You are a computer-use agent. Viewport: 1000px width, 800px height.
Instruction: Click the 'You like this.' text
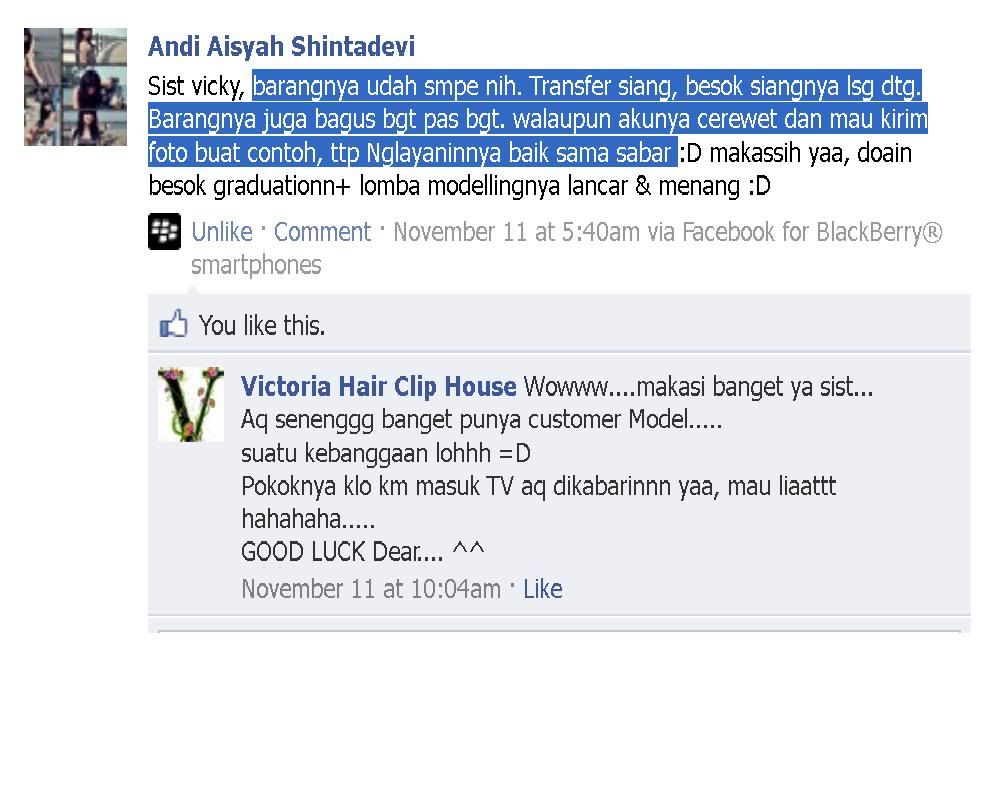[x=262, y=325]
